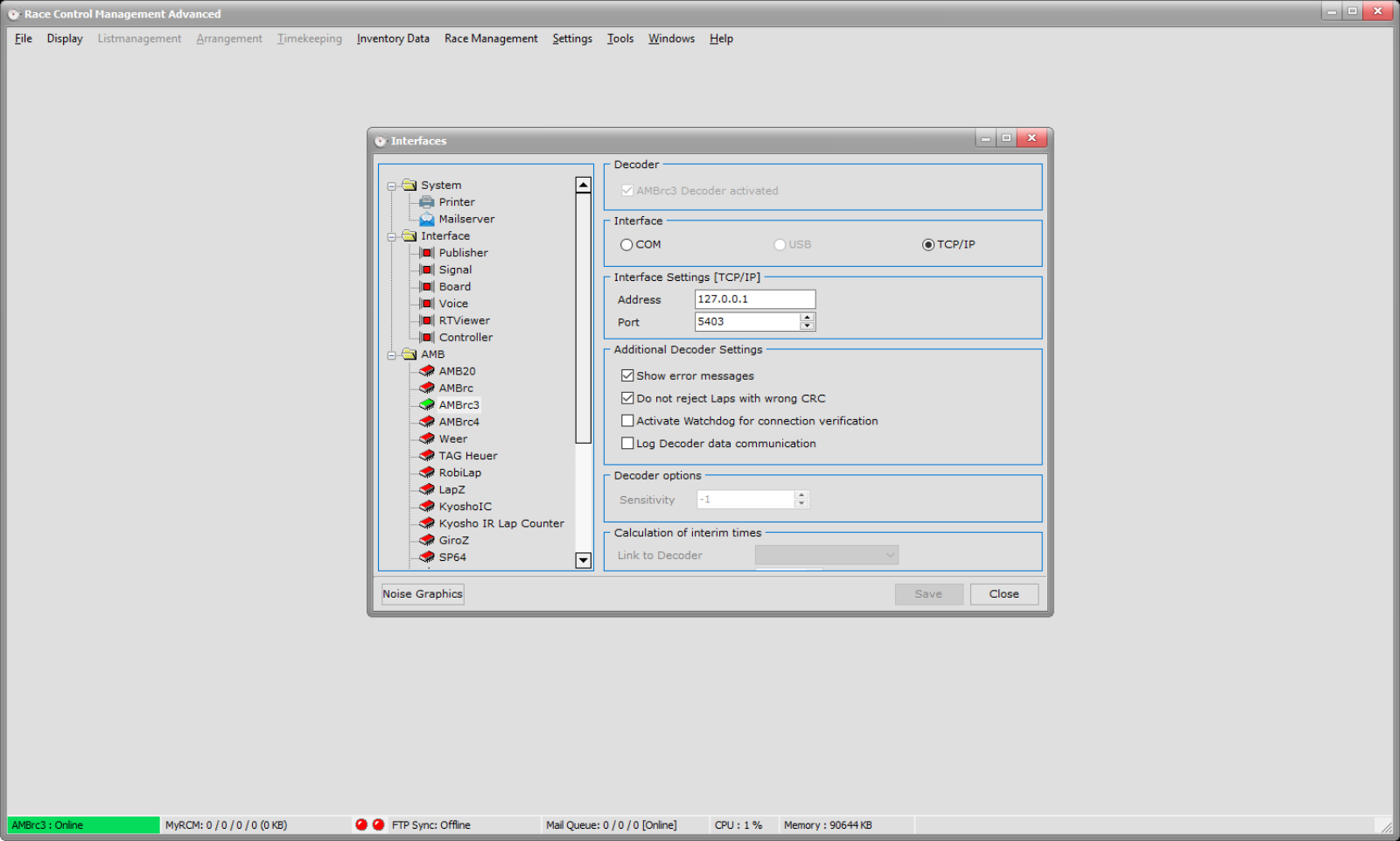The height and width of the screenshot is (841, 1400).
Task: Enable the Activate Watchdog checkbox
Action: pyautogui.click(x=627, y=421)
